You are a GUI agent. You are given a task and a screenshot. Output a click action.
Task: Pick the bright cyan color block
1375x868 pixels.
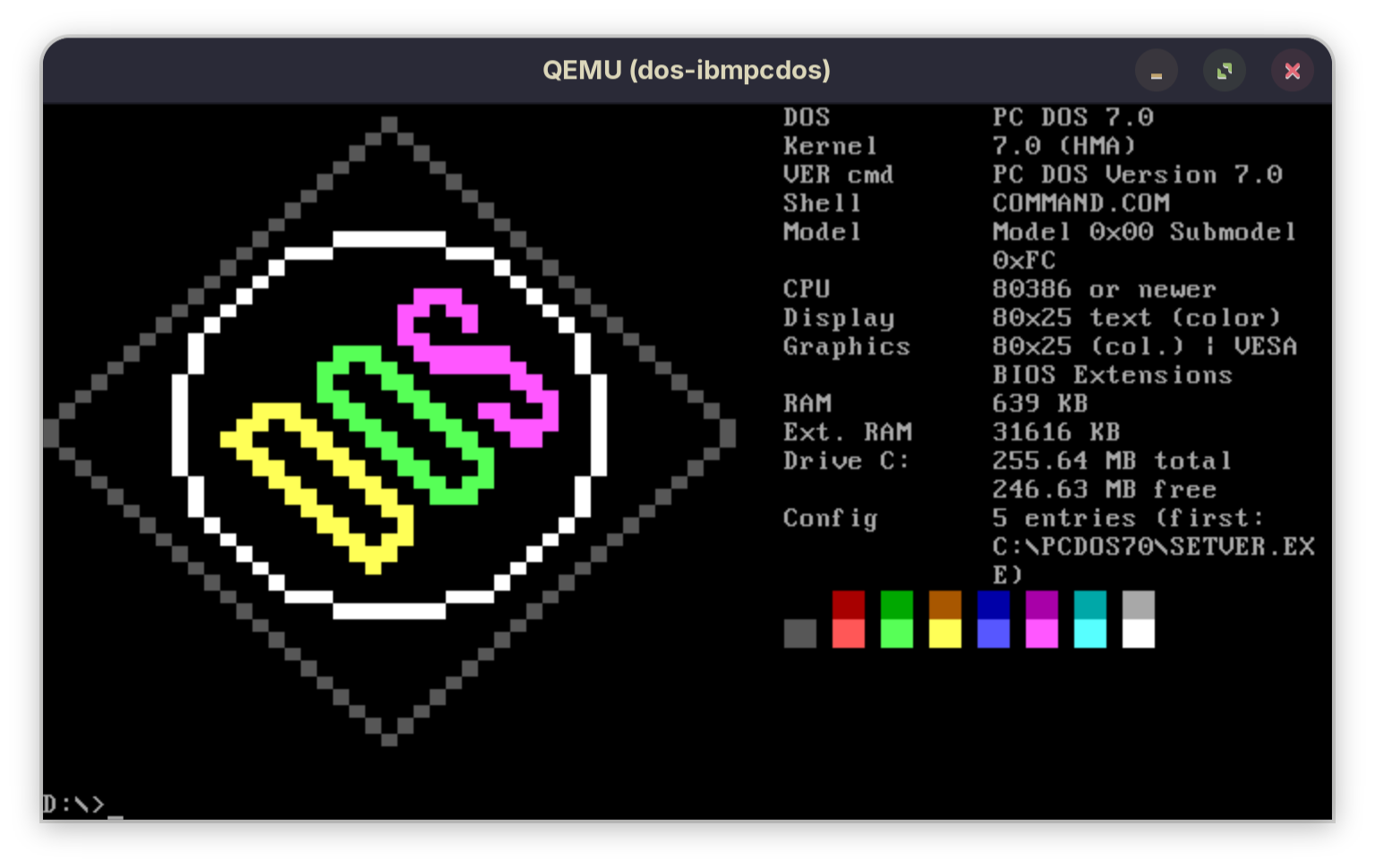[1090, 634]
